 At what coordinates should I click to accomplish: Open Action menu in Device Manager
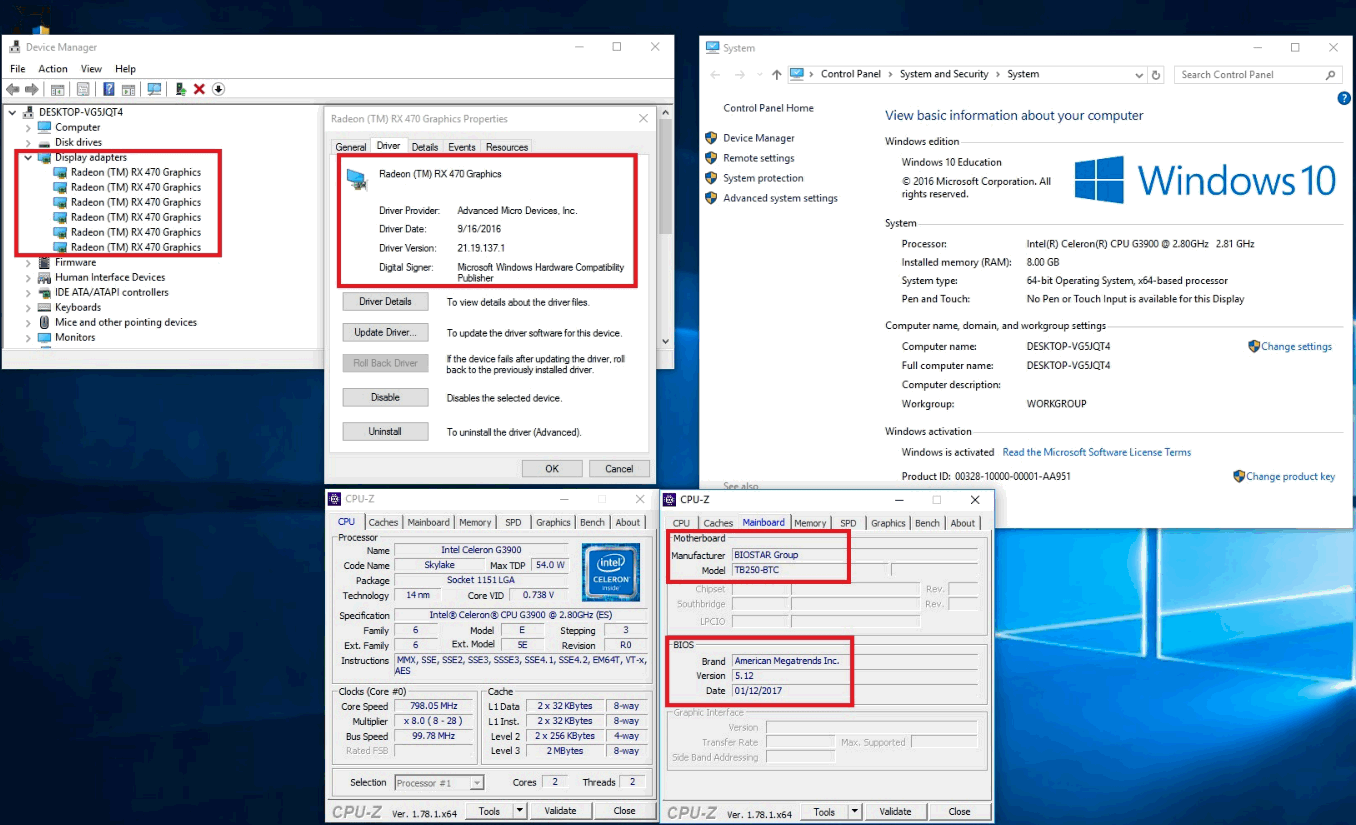53,69
